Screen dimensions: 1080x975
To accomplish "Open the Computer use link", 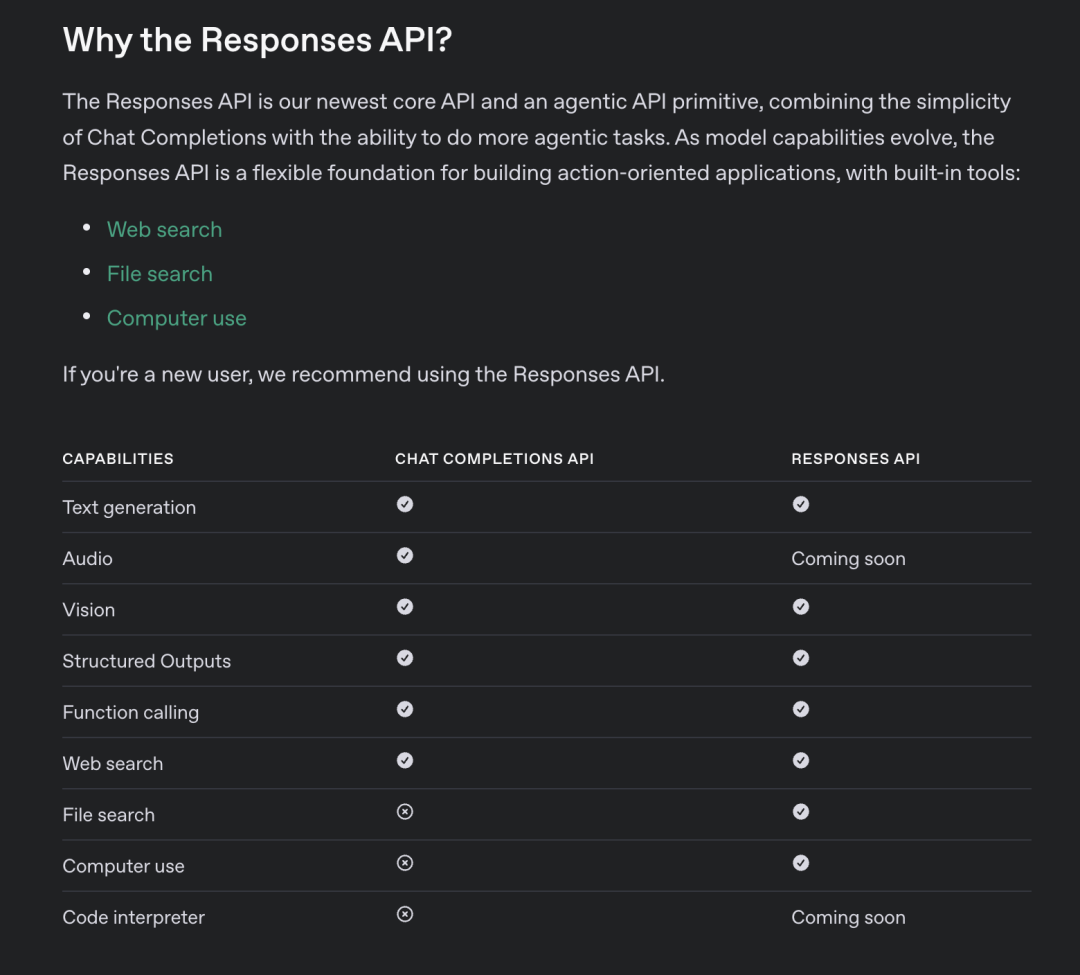I will pyautogui.click(x=176, y=318).
